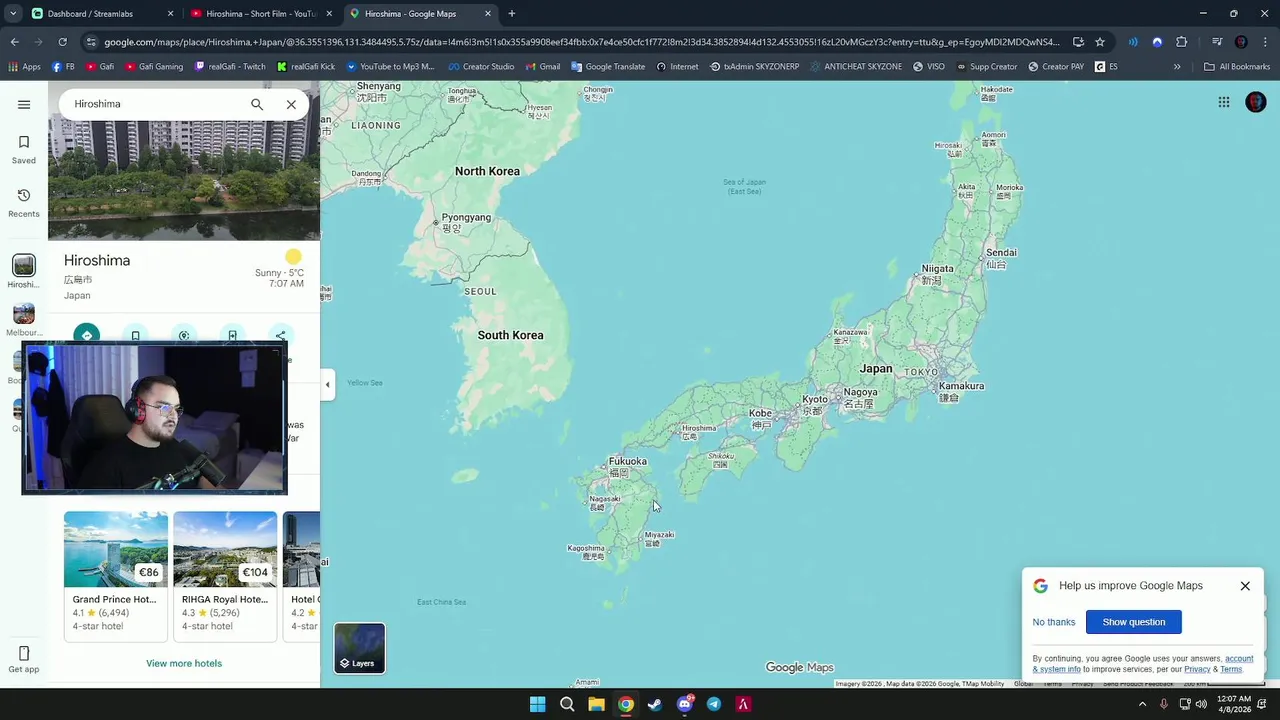Click the URL address bar
The height and width of the screenshot is (720, 1280).
click(x=580, y=42)
